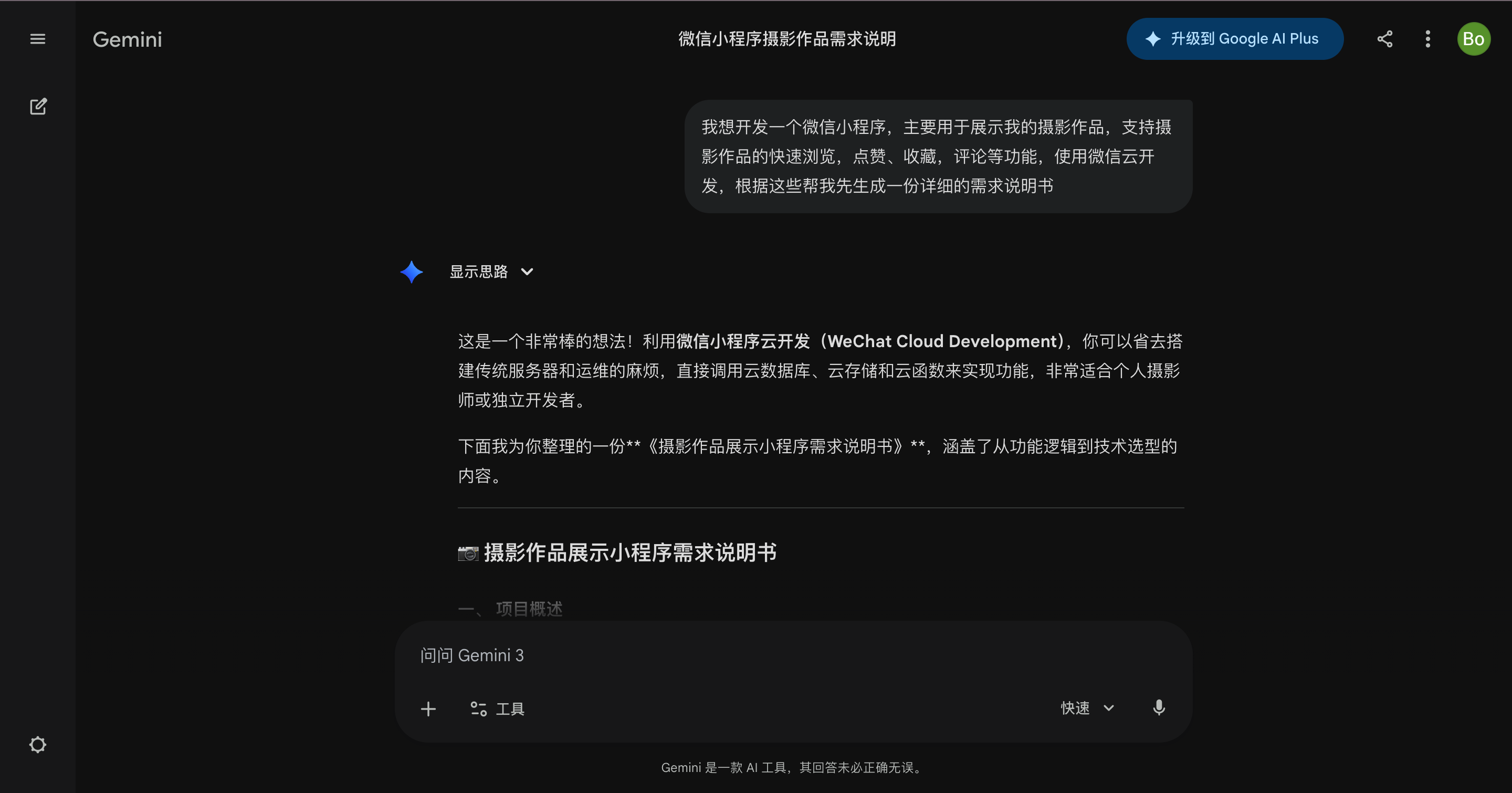
Task: Click the camera emoji beside the heading
Action: pyautogui.click(x=467, y=552)
